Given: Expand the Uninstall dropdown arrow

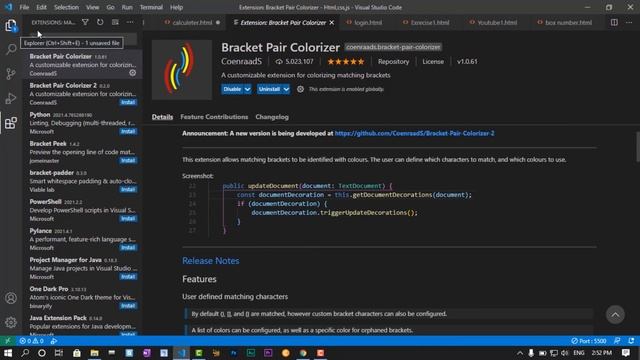Looking at the screenshot, I should 286,89.
